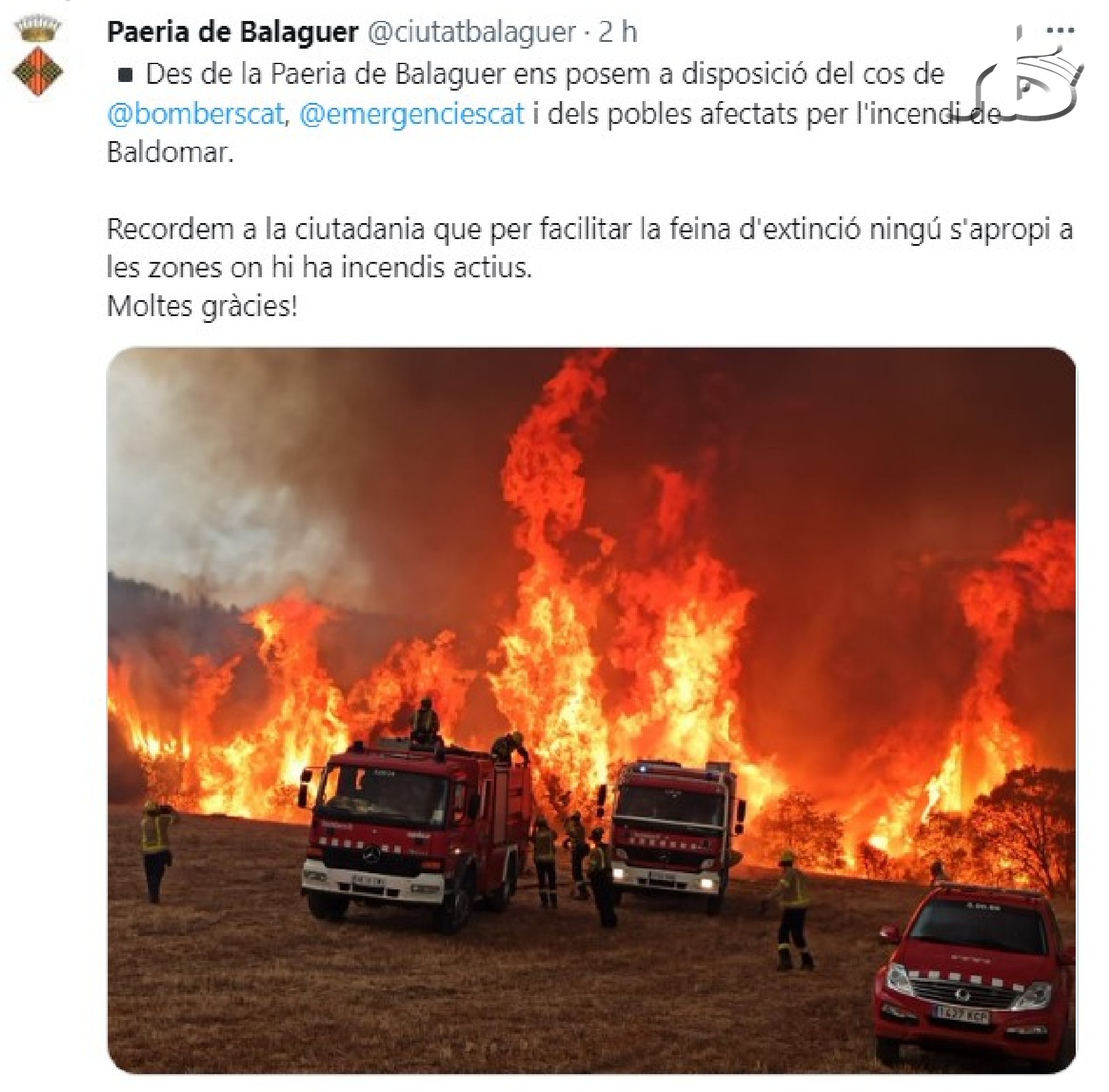Follow the @bomberscat mention link
The height and width of the screenshot is (1092, 1109).
196,114
